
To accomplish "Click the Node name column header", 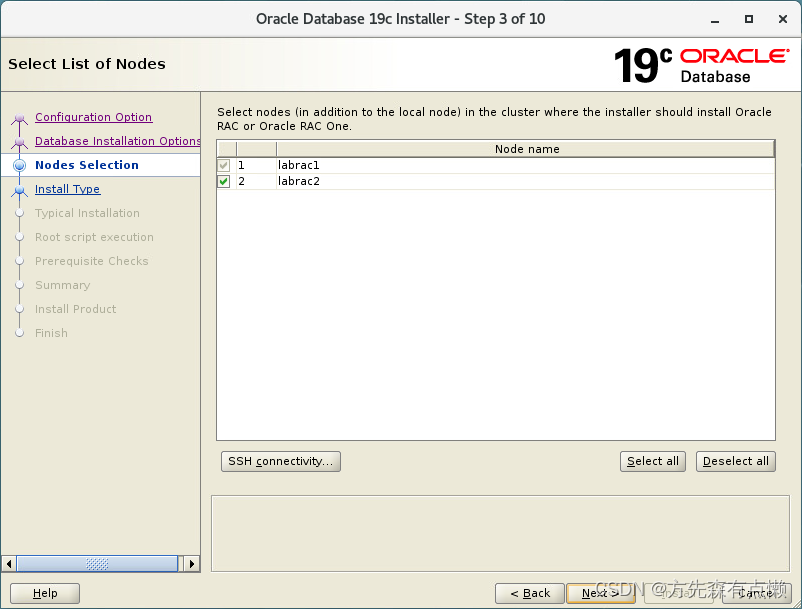I will (x=526, y=149).
